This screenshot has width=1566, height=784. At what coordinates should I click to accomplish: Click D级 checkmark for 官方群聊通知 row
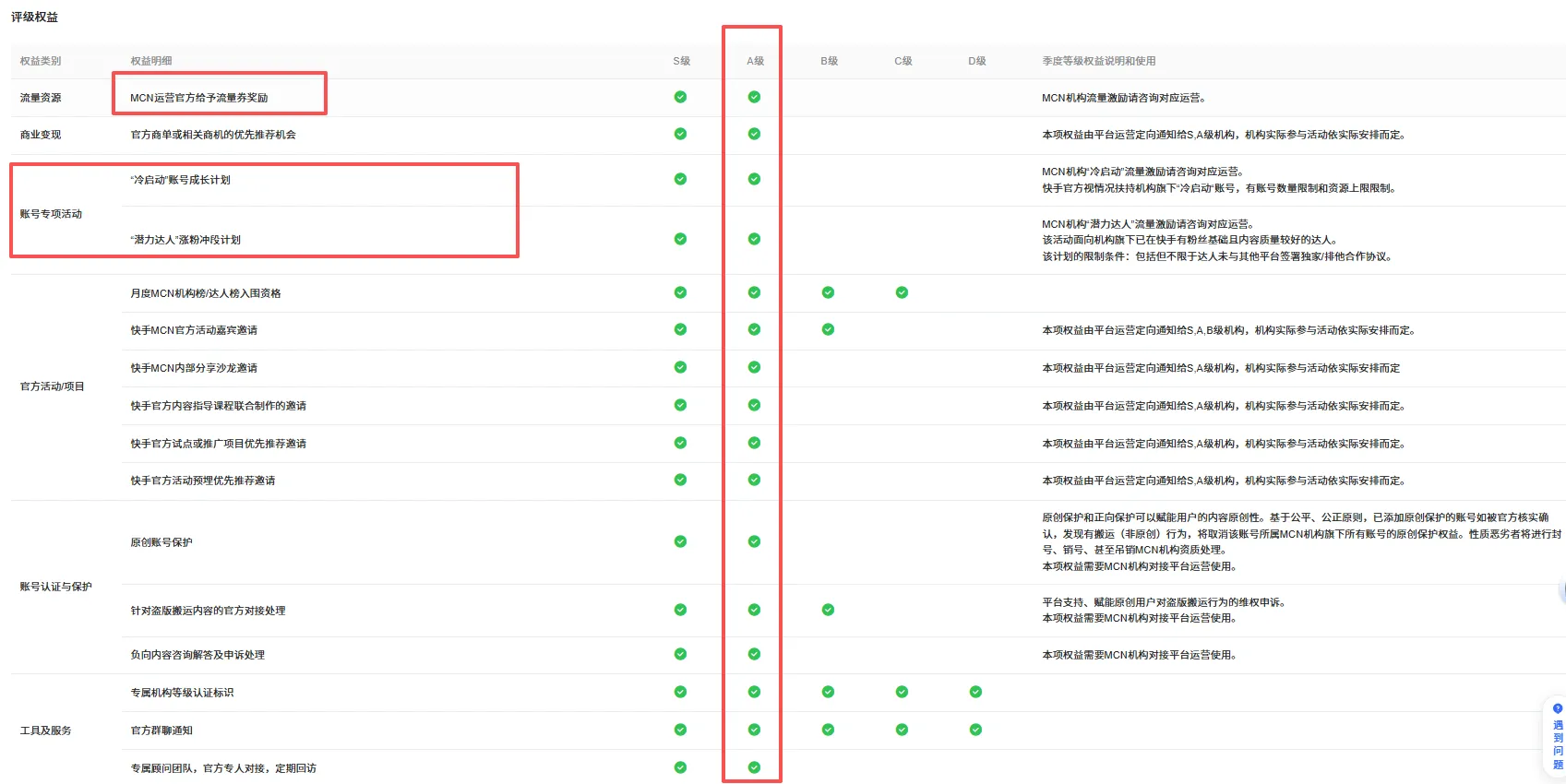975,730
